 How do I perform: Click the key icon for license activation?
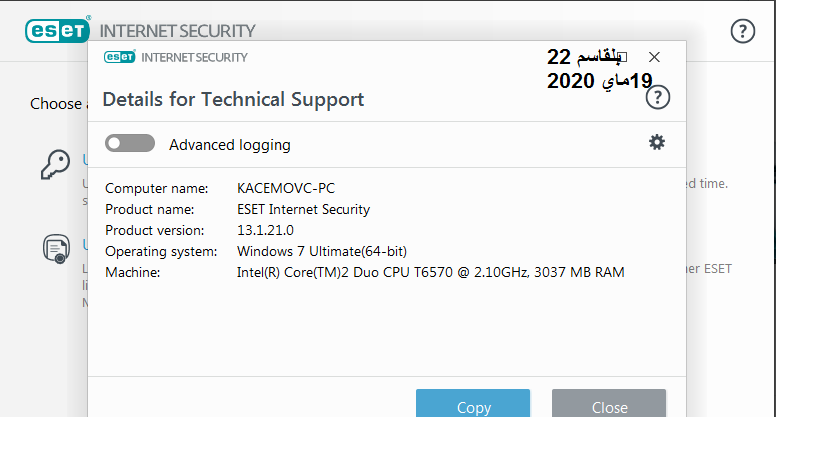[x=55, y=164]
